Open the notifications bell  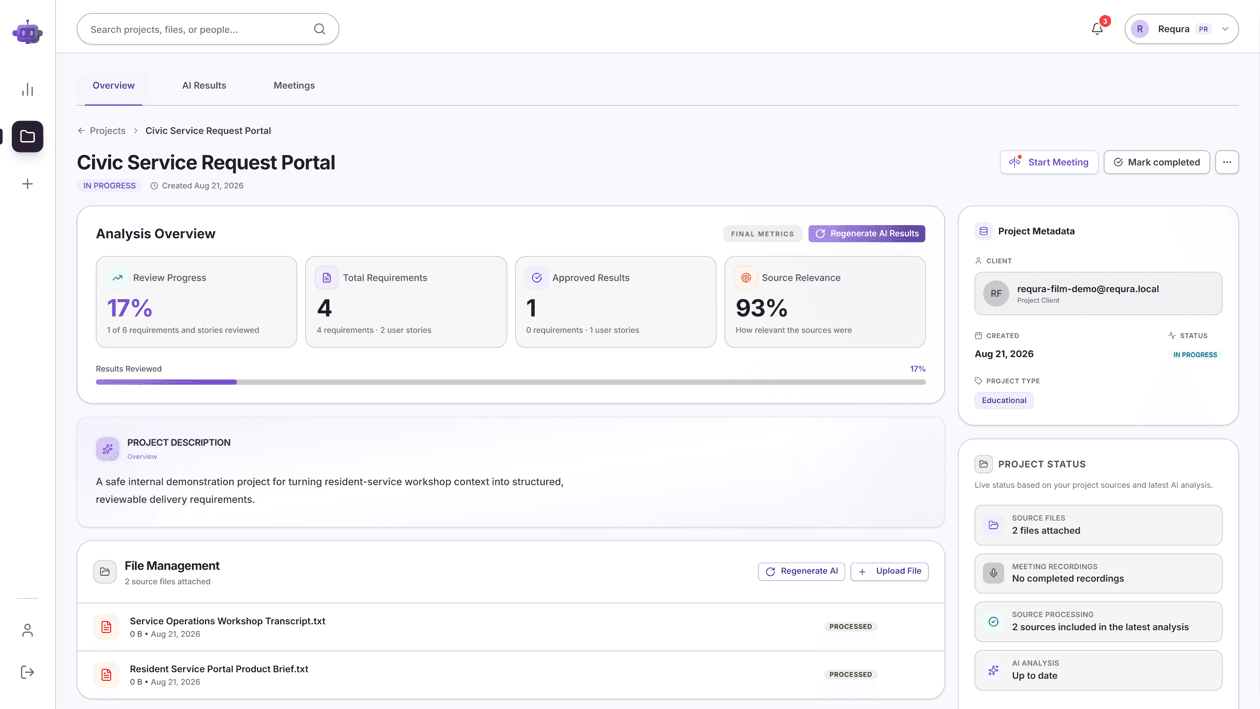pos(1097,29)
